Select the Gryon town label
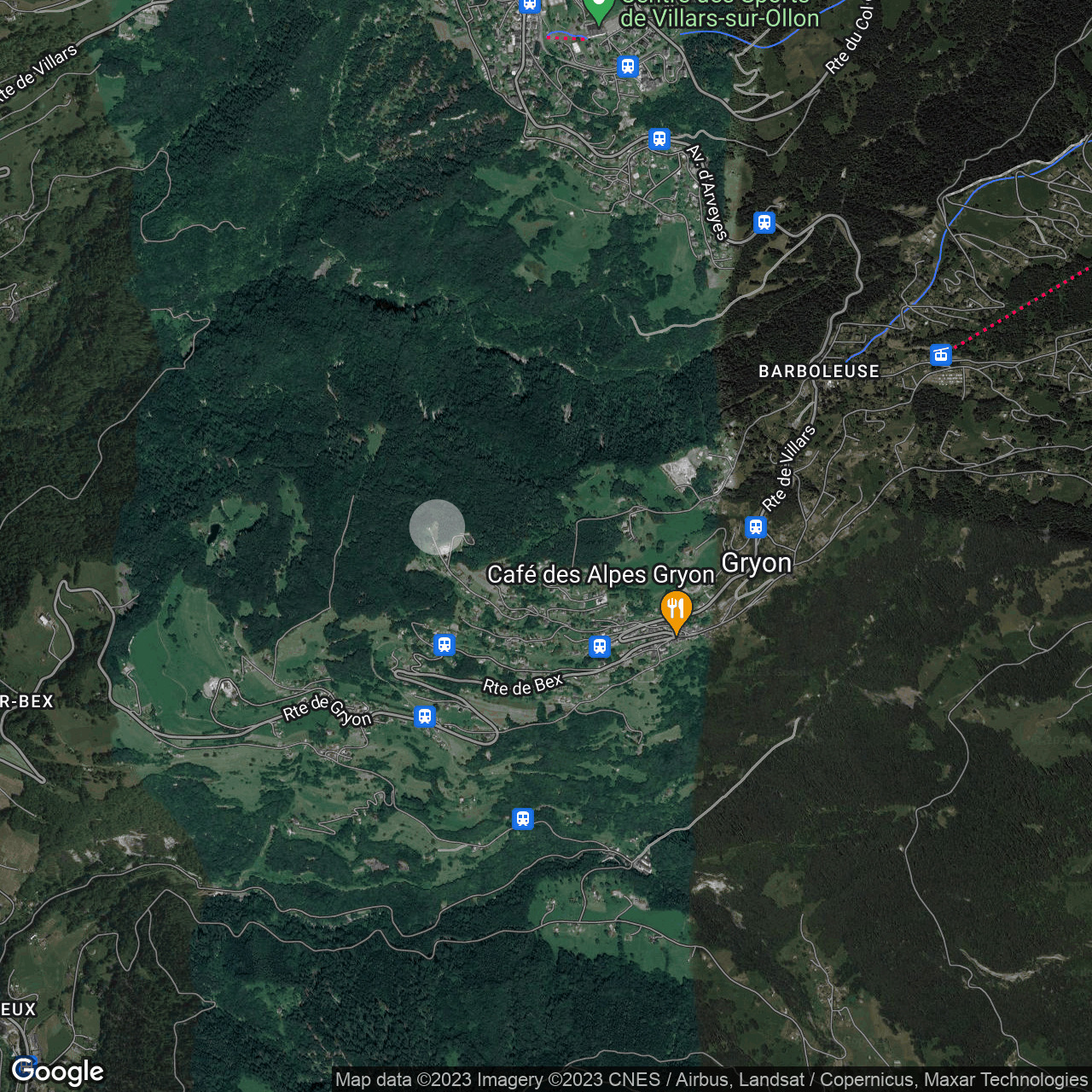The height and width of the screenshot is (1092, 1092). click(x=758, y=562)
